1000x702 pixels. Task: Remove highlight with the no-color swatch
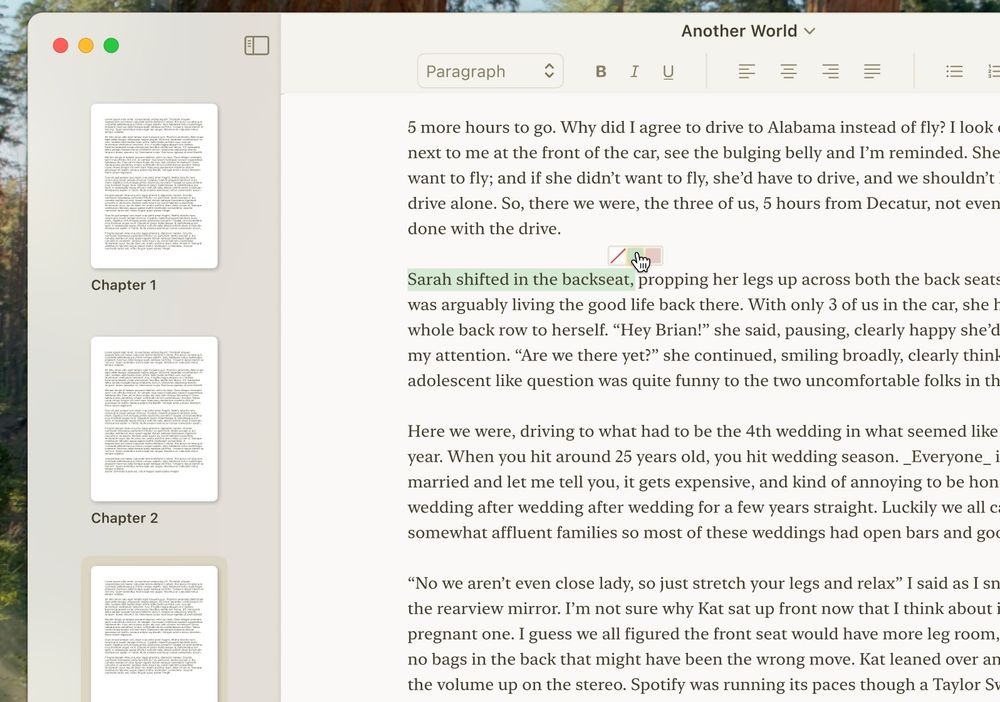point(617,256)
